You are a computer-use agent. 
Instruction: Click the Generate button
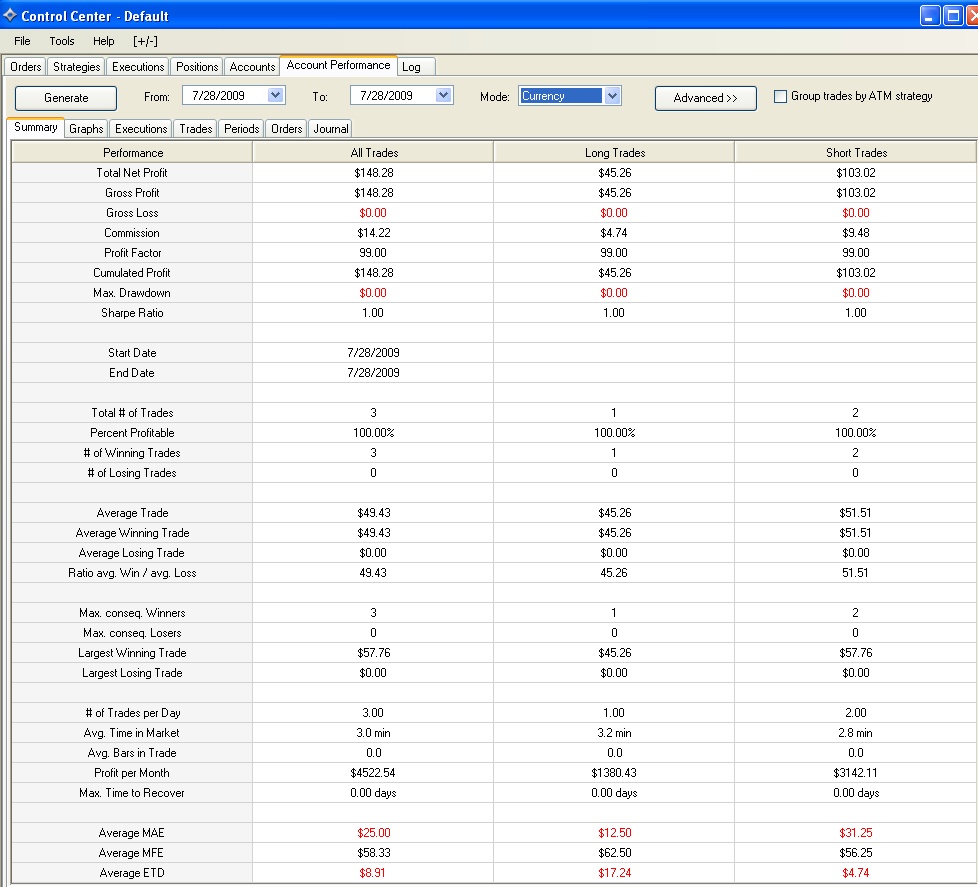click(x=65, y=98)
